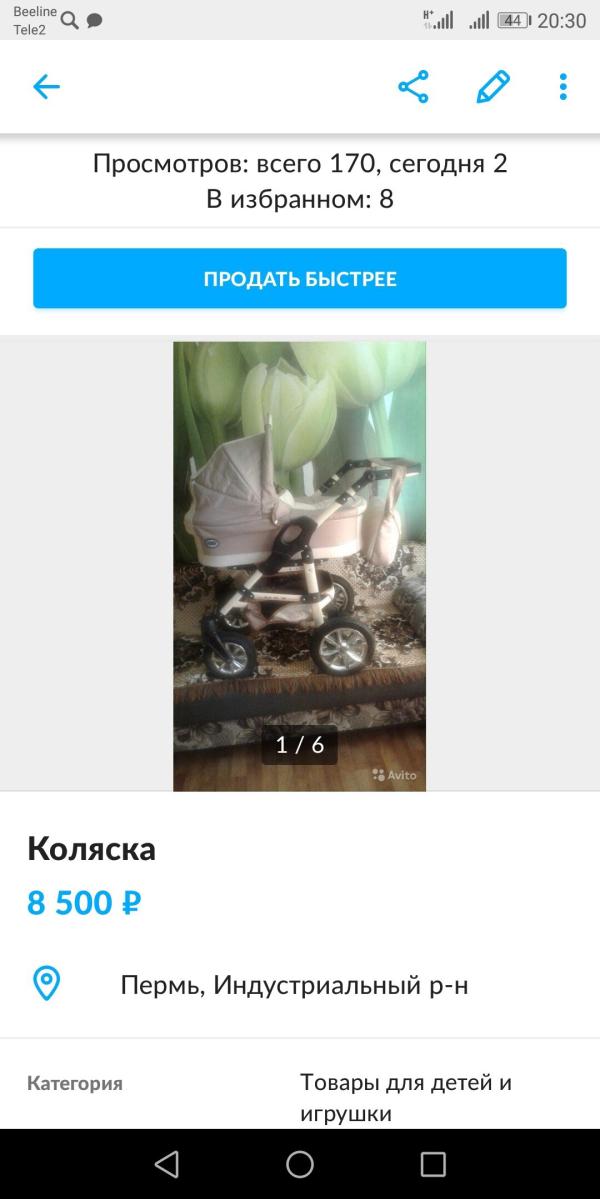Open the three-dot overflow menu
The image size is (600, 1199).
tap(563, 86)
